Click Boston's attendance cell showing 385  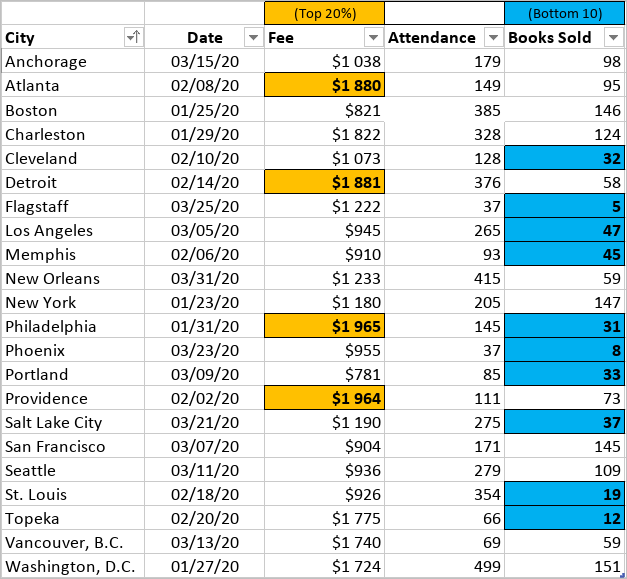pyautogui.click(x=444, y=110)
